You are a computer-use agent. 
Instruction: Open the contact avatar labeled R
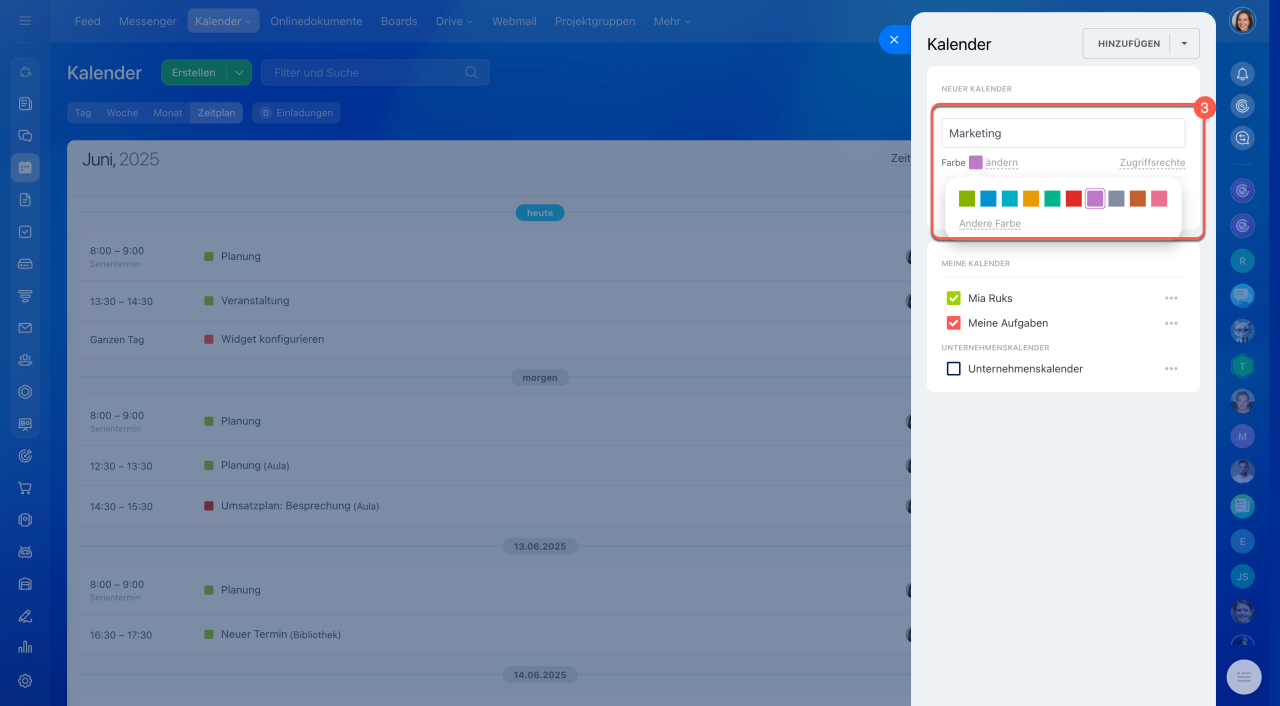click(1242, 260)
